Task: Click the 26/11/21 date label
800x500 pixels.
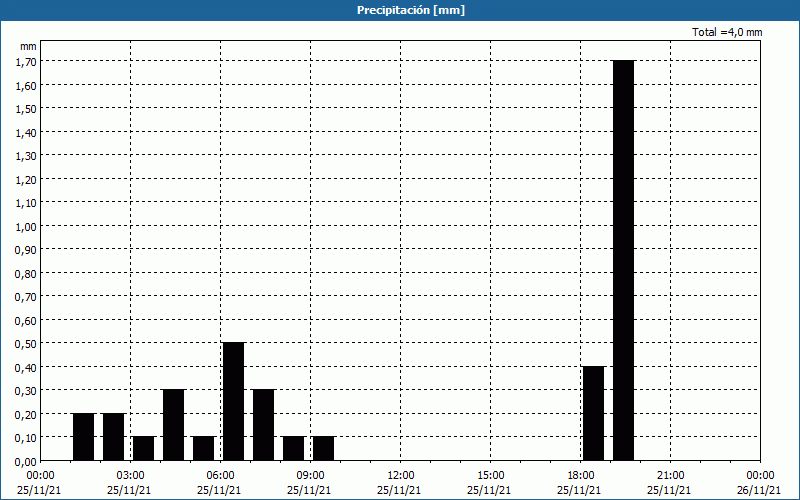Action: [x=759, y=490]
